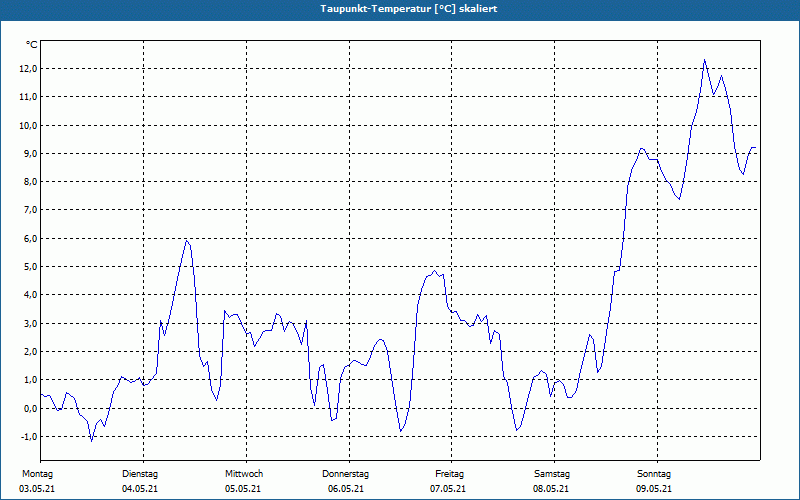Click the Tuesday peak near 6 °C
The width and height of the screenshot is (800, 500).
tap(187, 240)
